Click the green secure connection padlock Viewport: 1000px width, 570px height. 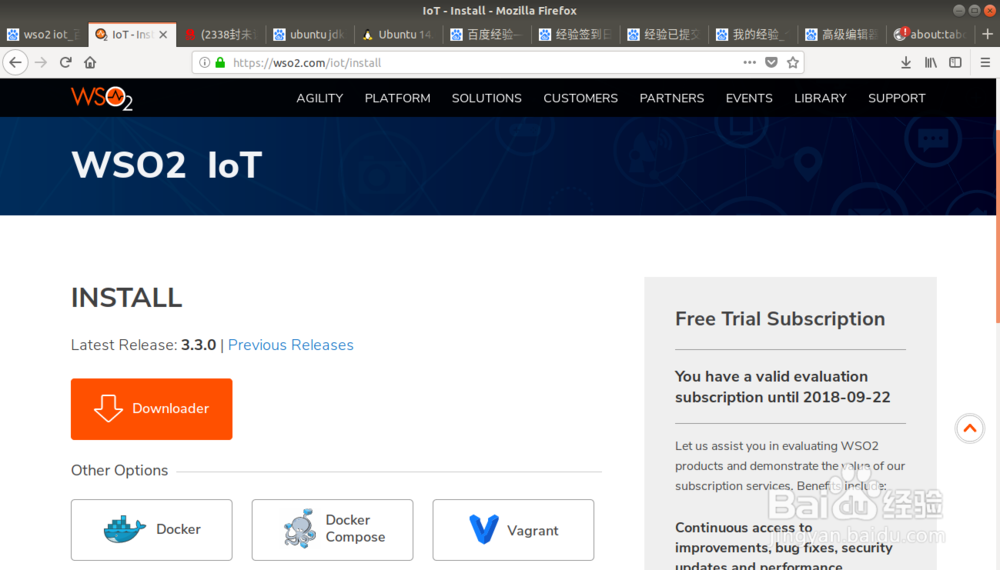[220, 62]
